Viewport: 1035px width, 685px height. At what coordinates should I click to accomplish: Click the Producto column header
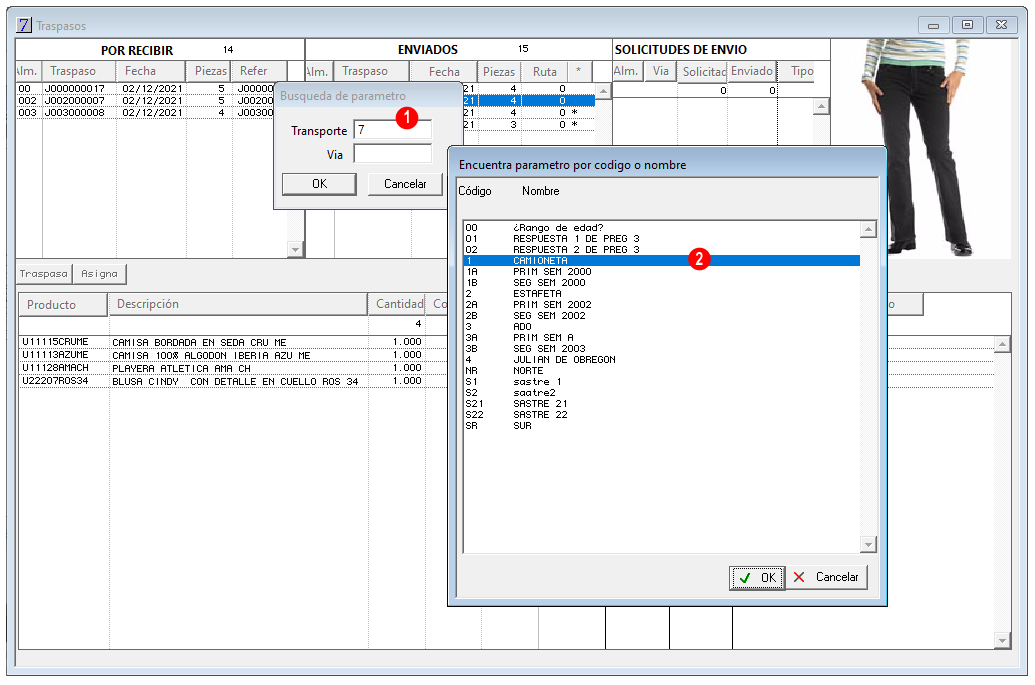63,304
